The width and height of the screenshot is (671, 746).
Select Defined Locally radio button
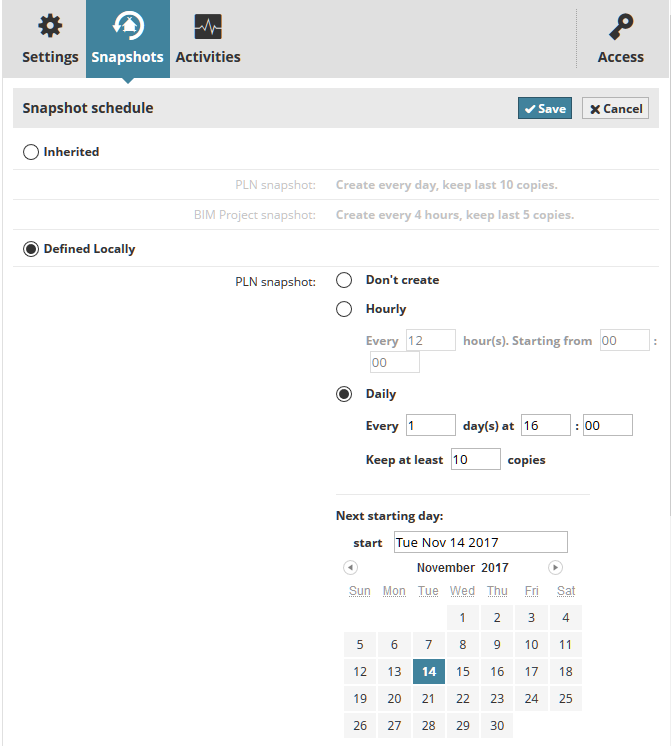pyautogui.click(x=31, y=249)
